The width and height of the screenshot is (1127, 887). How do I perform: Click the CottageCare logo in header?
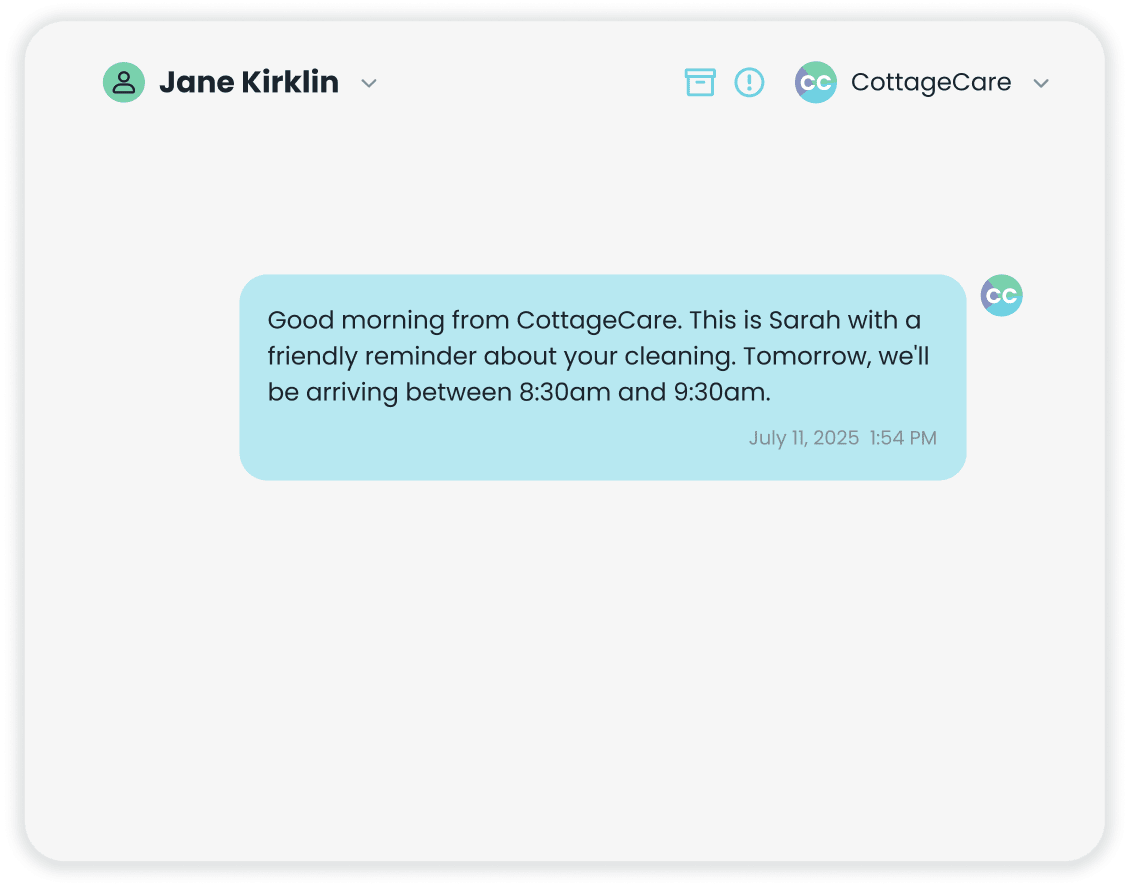point(816,82)
